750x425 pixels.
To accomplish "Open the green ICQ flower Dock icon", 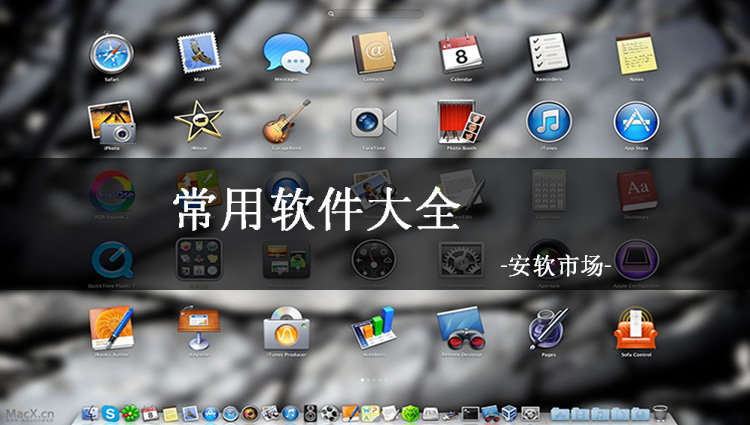I will 130,414.
